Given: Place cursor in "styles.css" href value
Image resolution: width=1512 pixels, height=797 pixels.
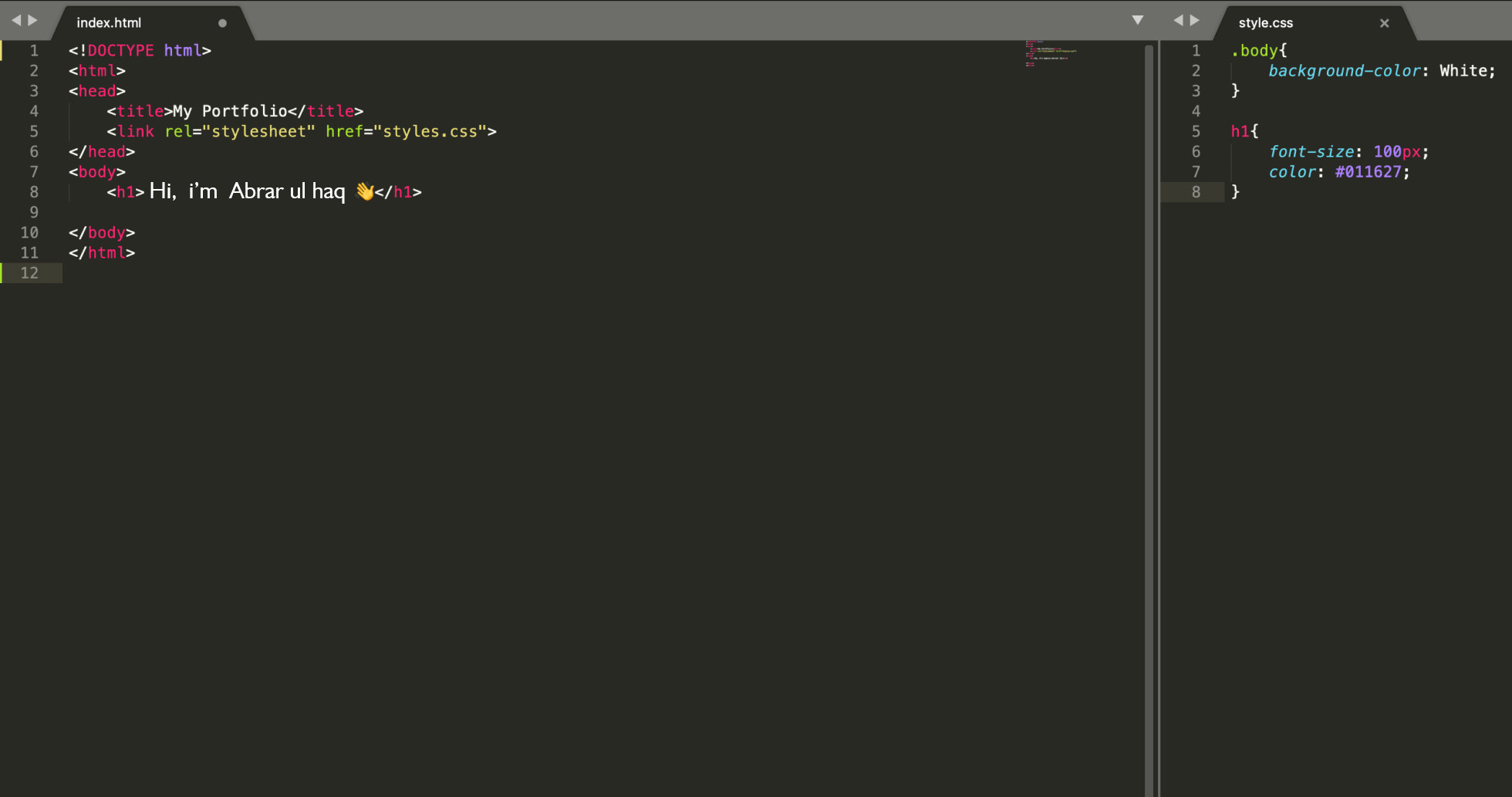Looking at the screenshot, I should tap(430, 132).
